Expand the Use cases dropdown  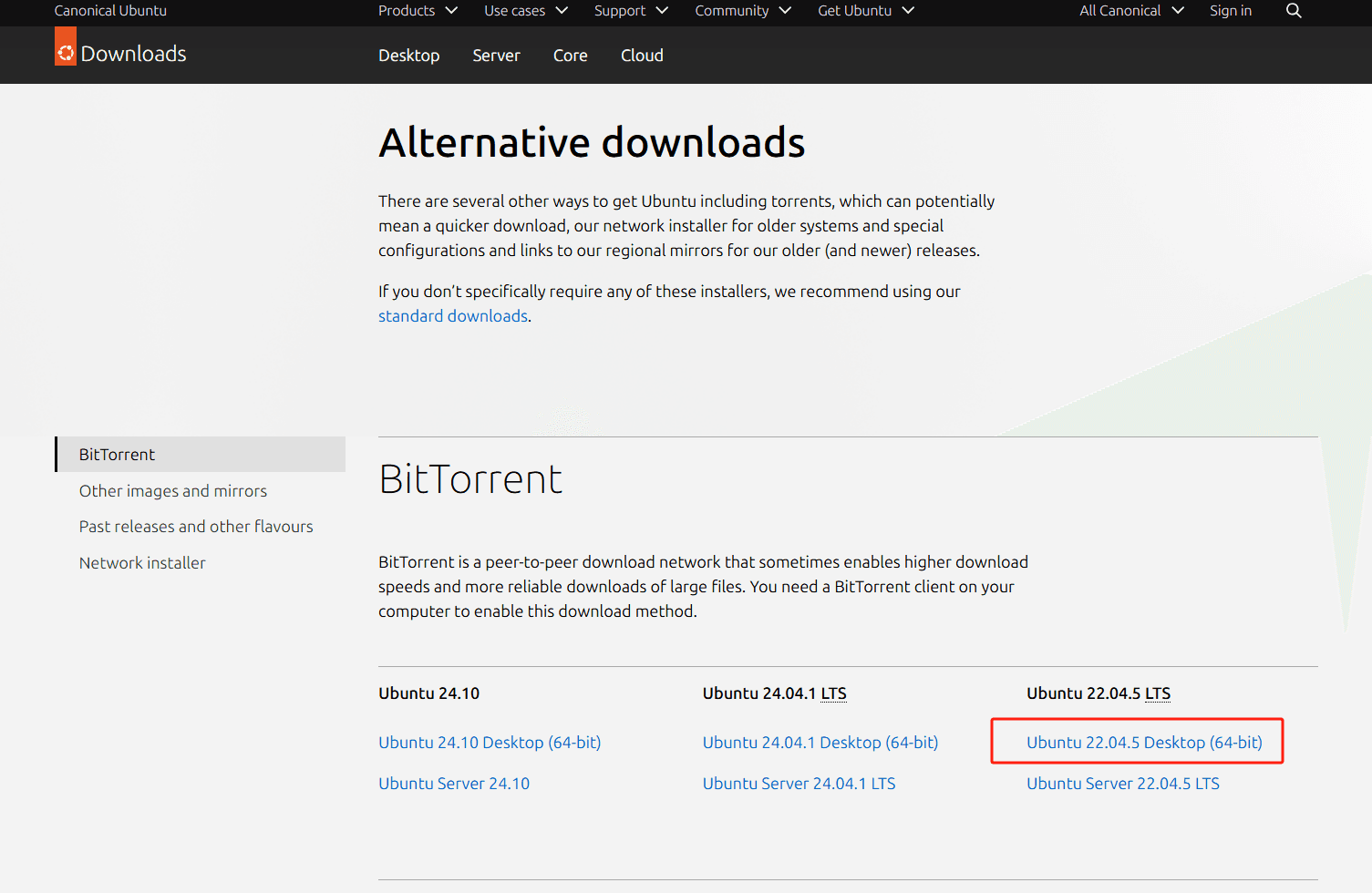pos(526,11)
